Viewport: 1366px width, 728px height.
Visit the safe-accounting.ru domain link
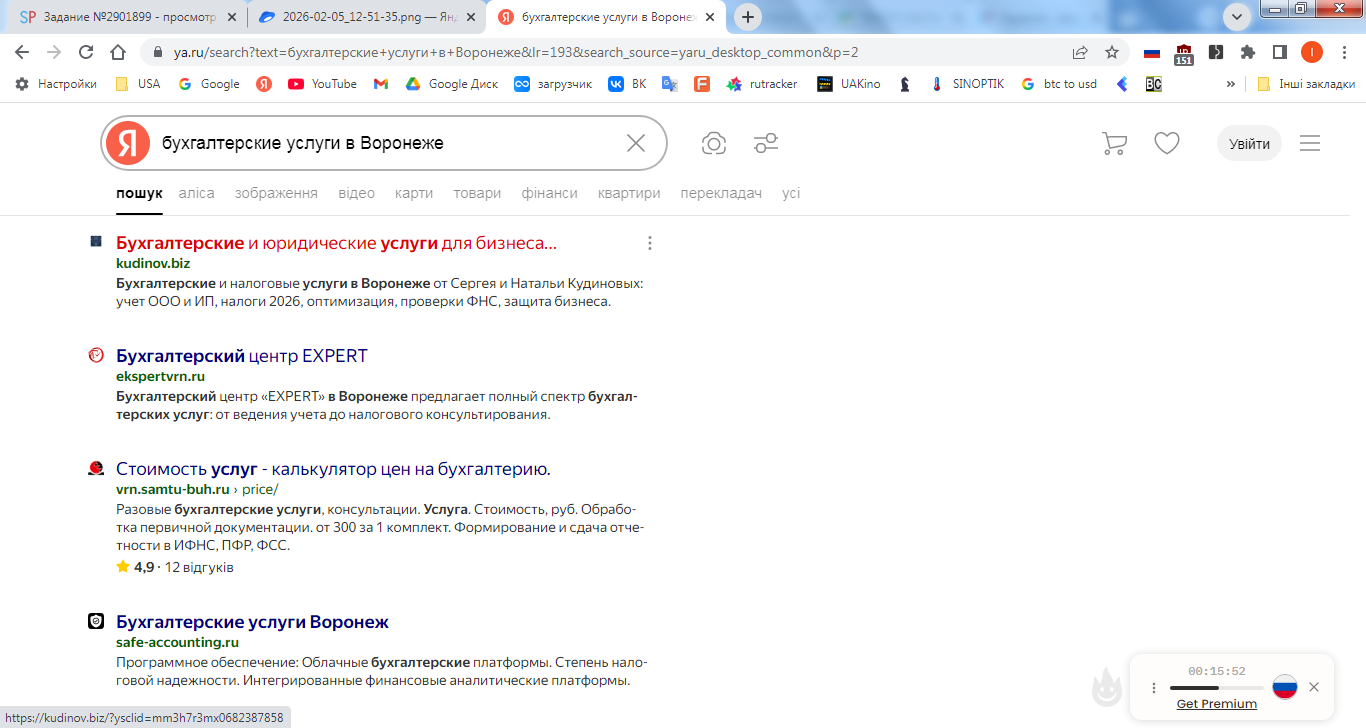(x=177, y=642)
